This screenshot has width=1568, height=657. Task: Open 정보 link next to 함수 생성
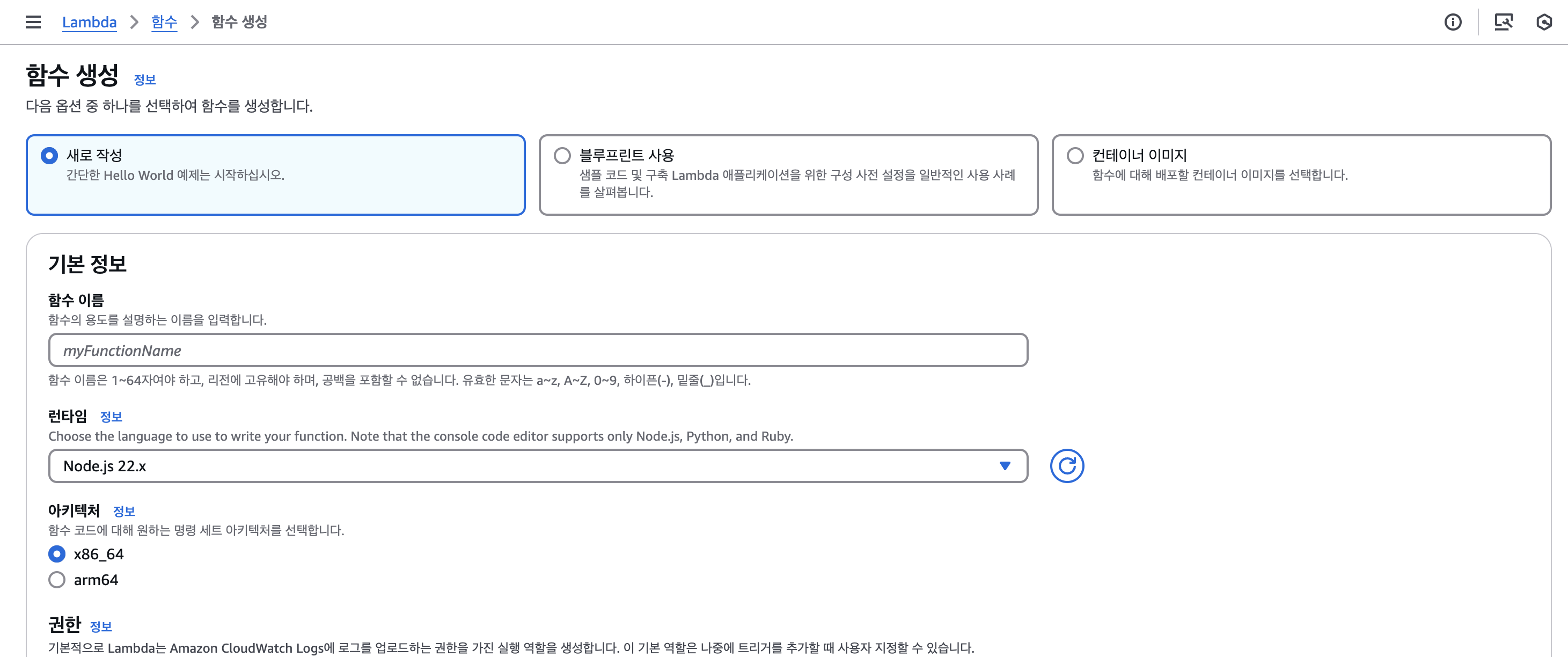pyautogui.click(x=145, y=80)
